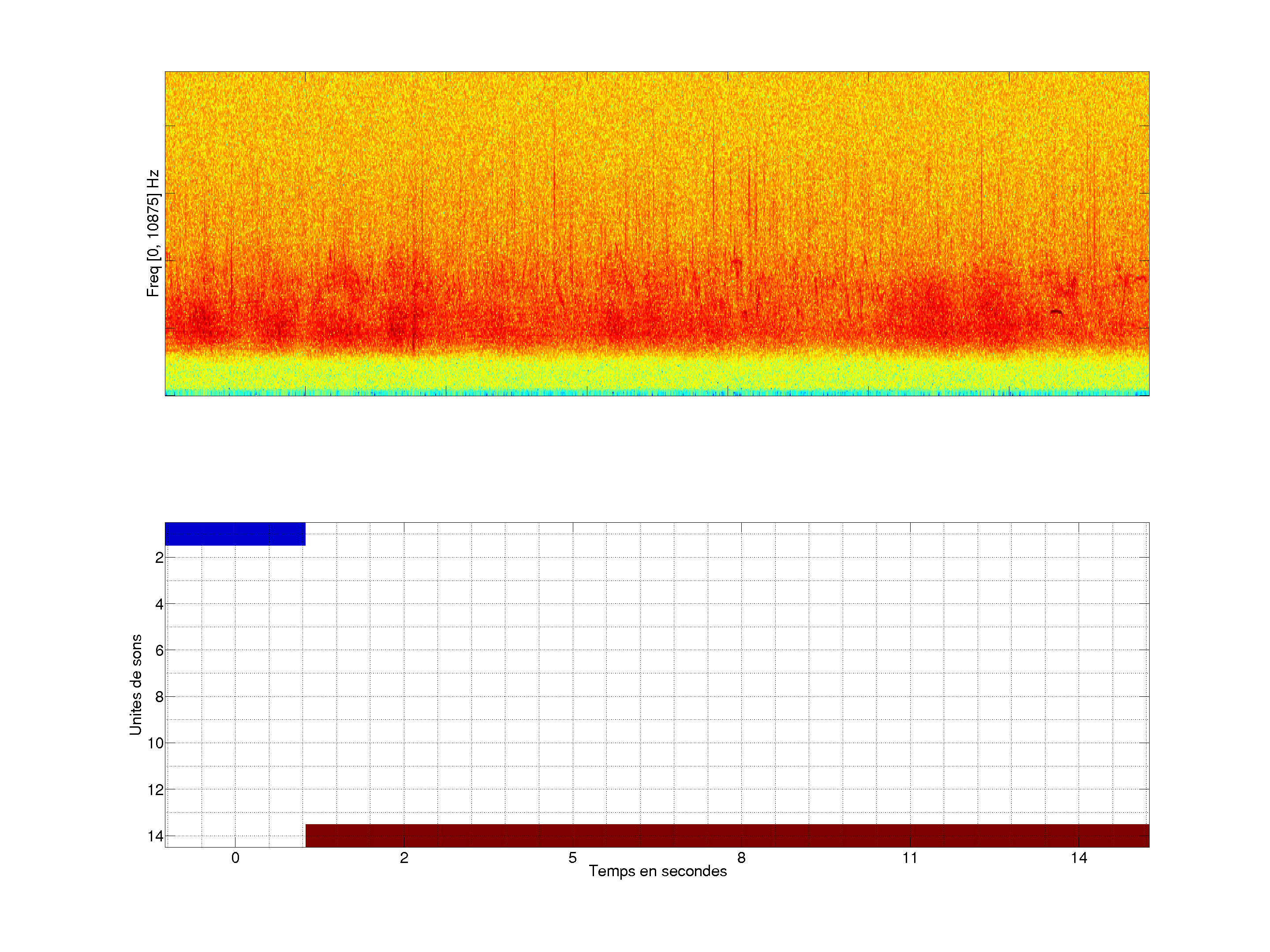Click the y-axis tick label '4'

pyautogui.click(x=159, y=604)
